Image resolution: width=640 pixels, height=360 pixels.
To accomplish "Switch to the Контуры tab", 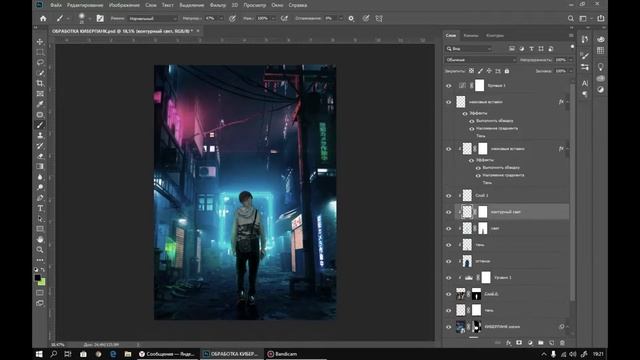I will 495,36.
